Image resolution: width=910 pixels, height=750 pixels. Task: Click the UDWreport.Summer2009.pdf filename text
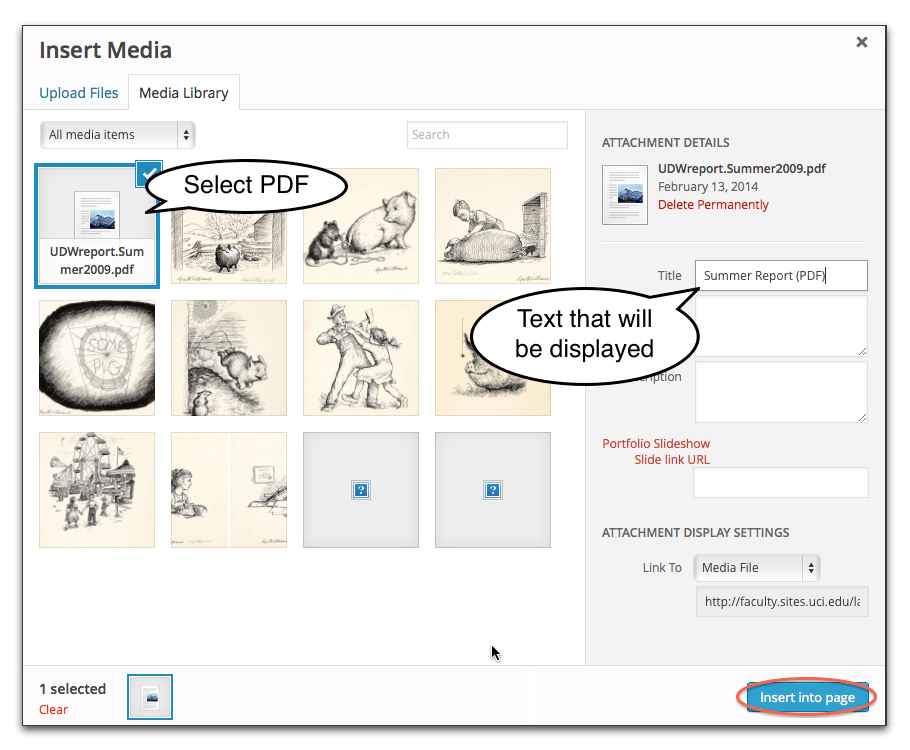pos(742,168)
